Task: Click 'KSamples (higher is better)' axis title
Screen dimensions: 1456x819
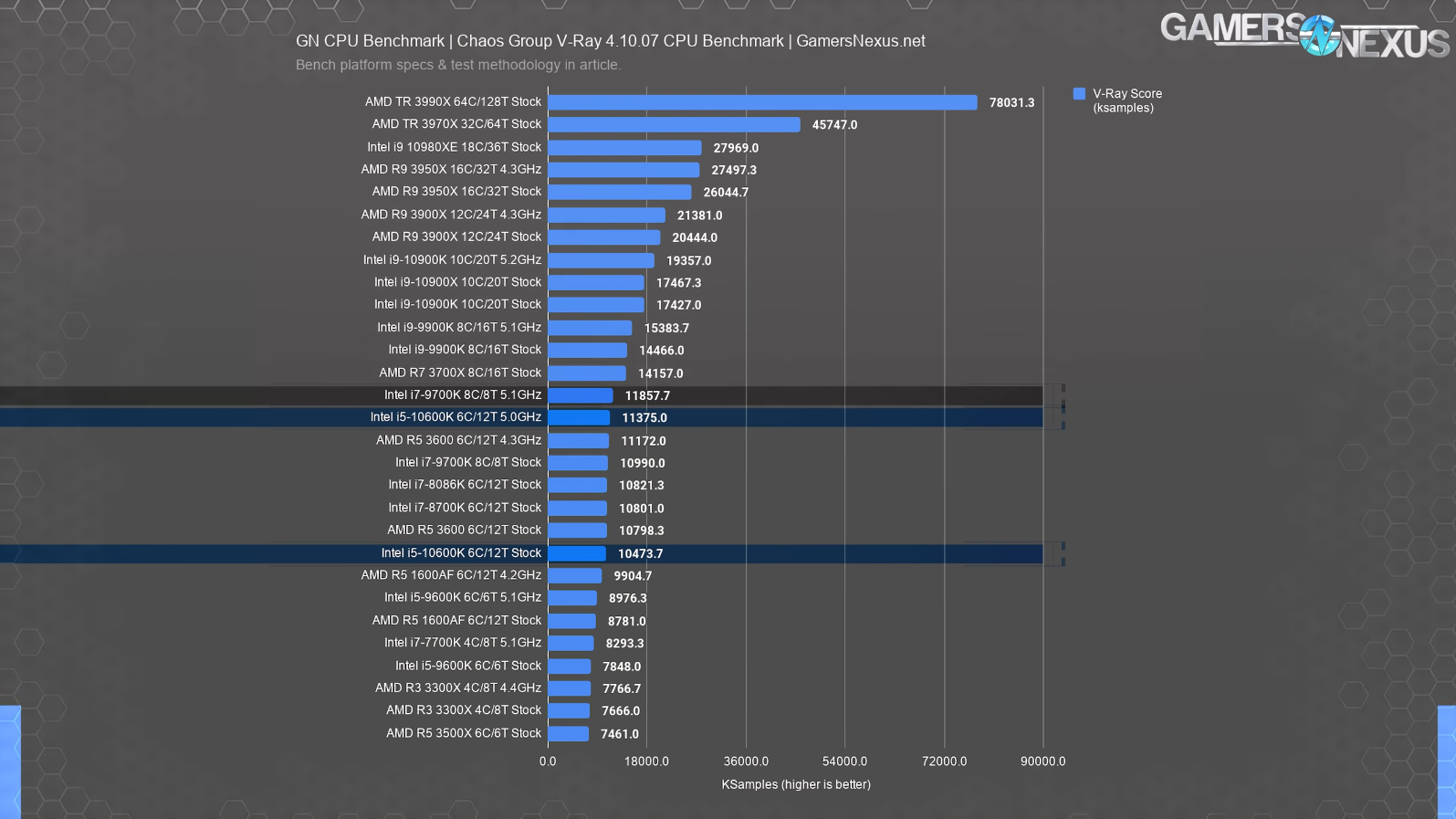Action: [796, 784]
